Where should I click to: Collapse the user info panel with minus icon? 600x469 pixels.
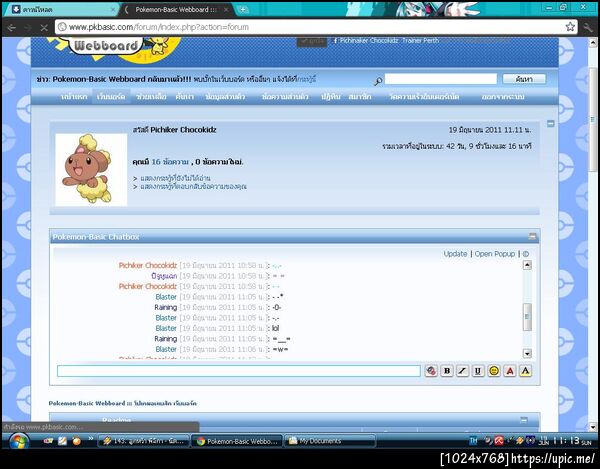pyautogui.click(x=551, y=124)
